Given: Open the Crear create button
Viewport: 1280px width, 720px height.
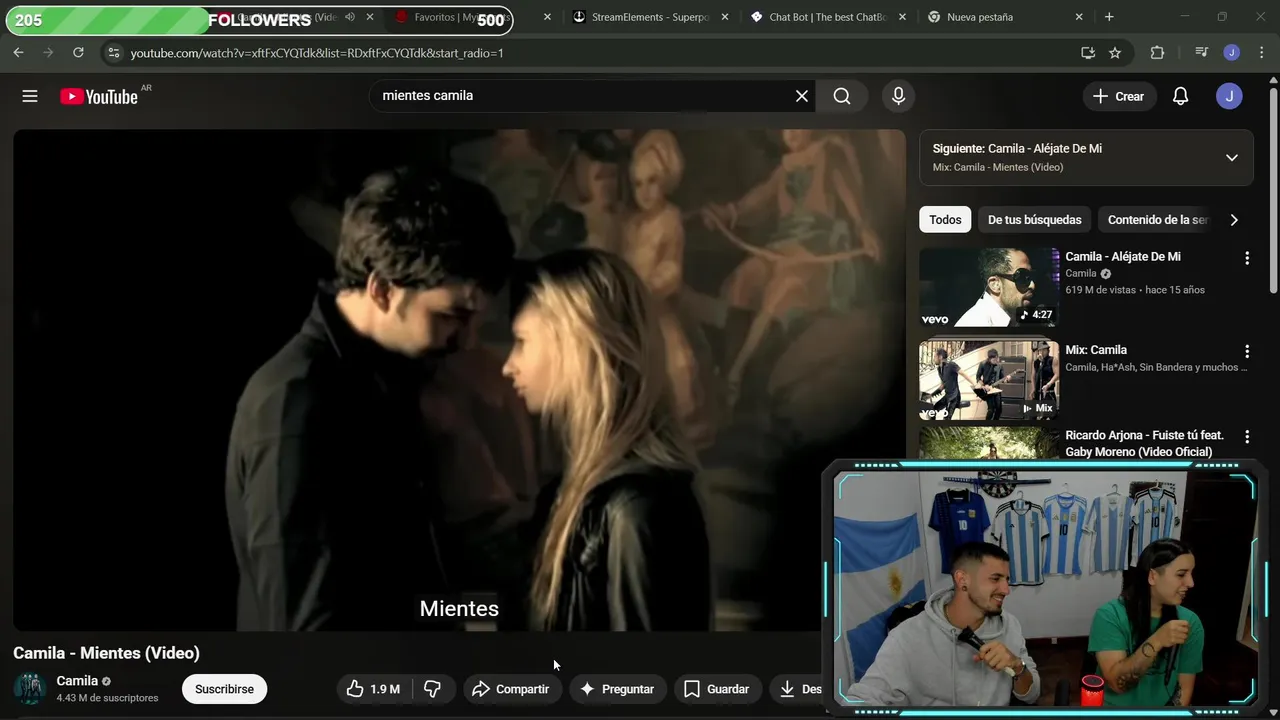Looking at the screenshot, I should (1118, 96).
